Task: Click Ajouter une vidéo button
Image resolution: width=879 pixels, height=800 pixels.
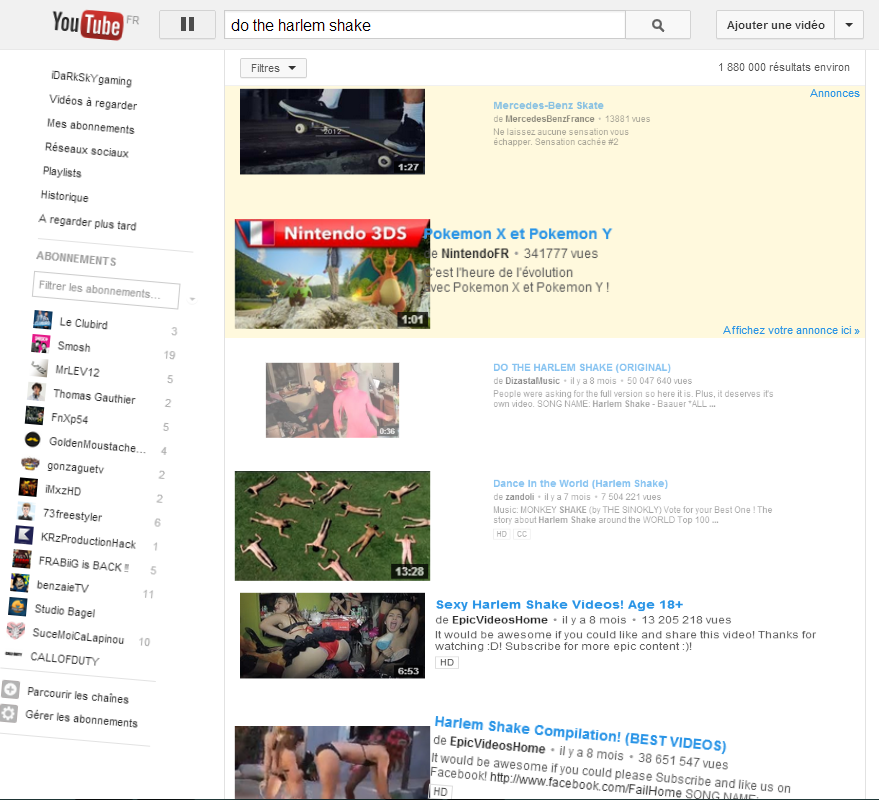Action: coord(775,25)
